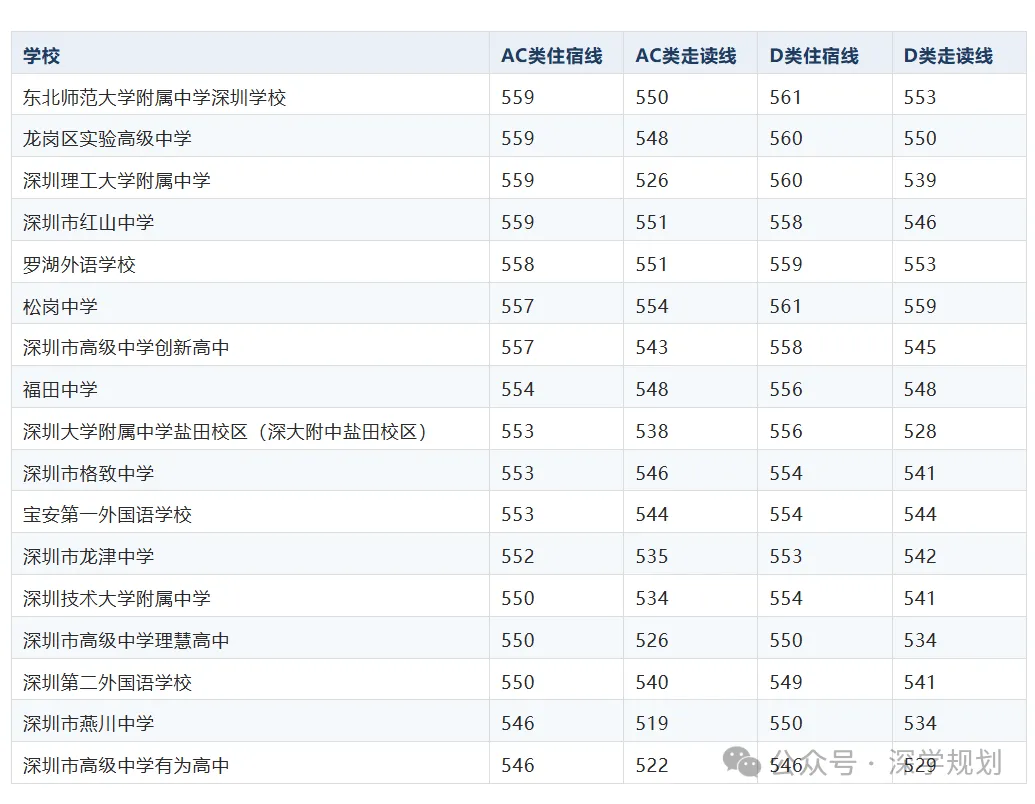Viewport: 1035px width, 804px height.
Task: Click AC住宿线 558 for 罗湖外语学校
Action: 518,265
